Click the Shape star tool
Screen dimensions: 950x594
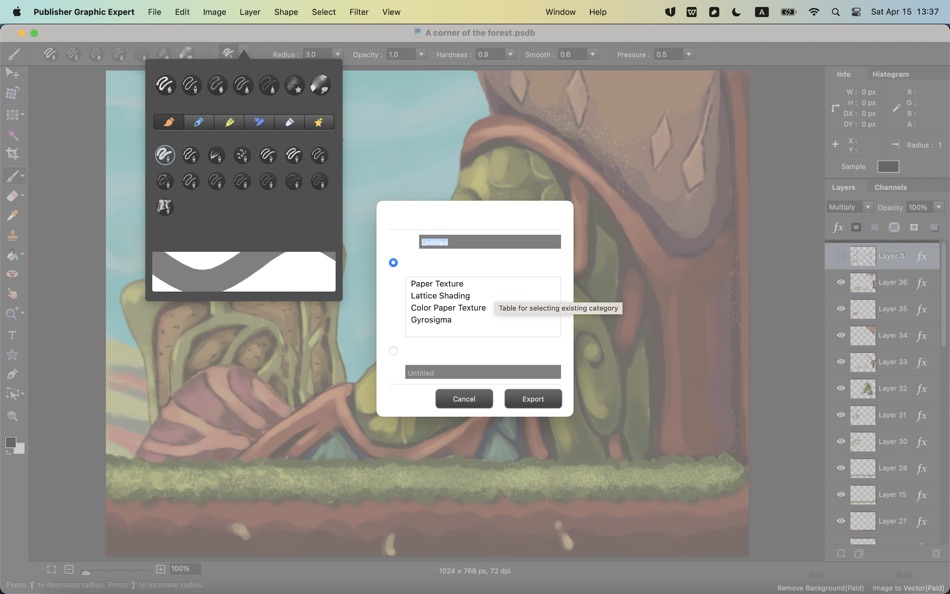[x=12, y=355]
